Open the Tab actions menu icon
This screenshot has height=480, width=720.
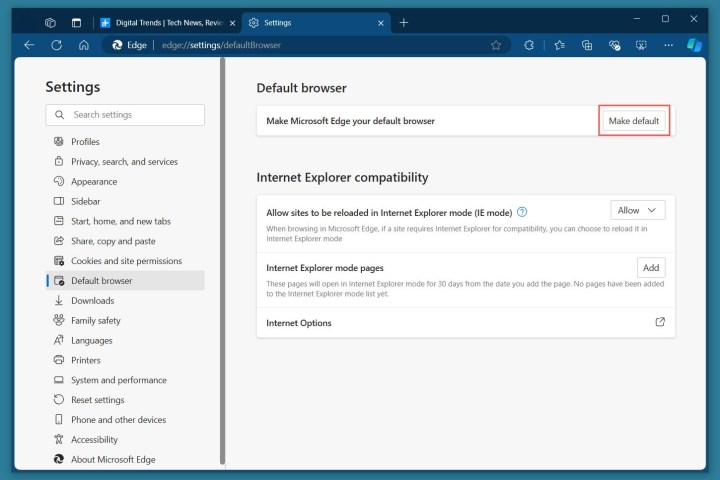click(77, 22)
